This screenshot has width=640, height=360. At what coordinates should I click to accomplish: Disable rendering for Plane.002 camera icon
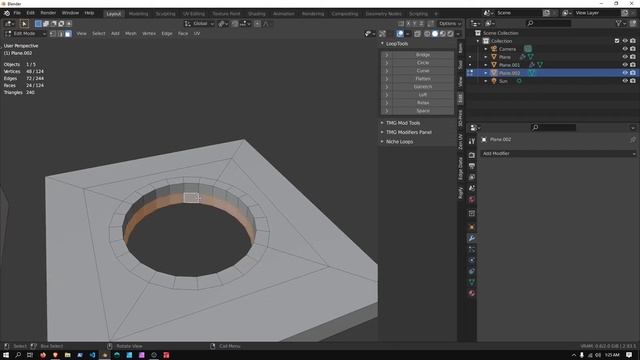(633, 73)
